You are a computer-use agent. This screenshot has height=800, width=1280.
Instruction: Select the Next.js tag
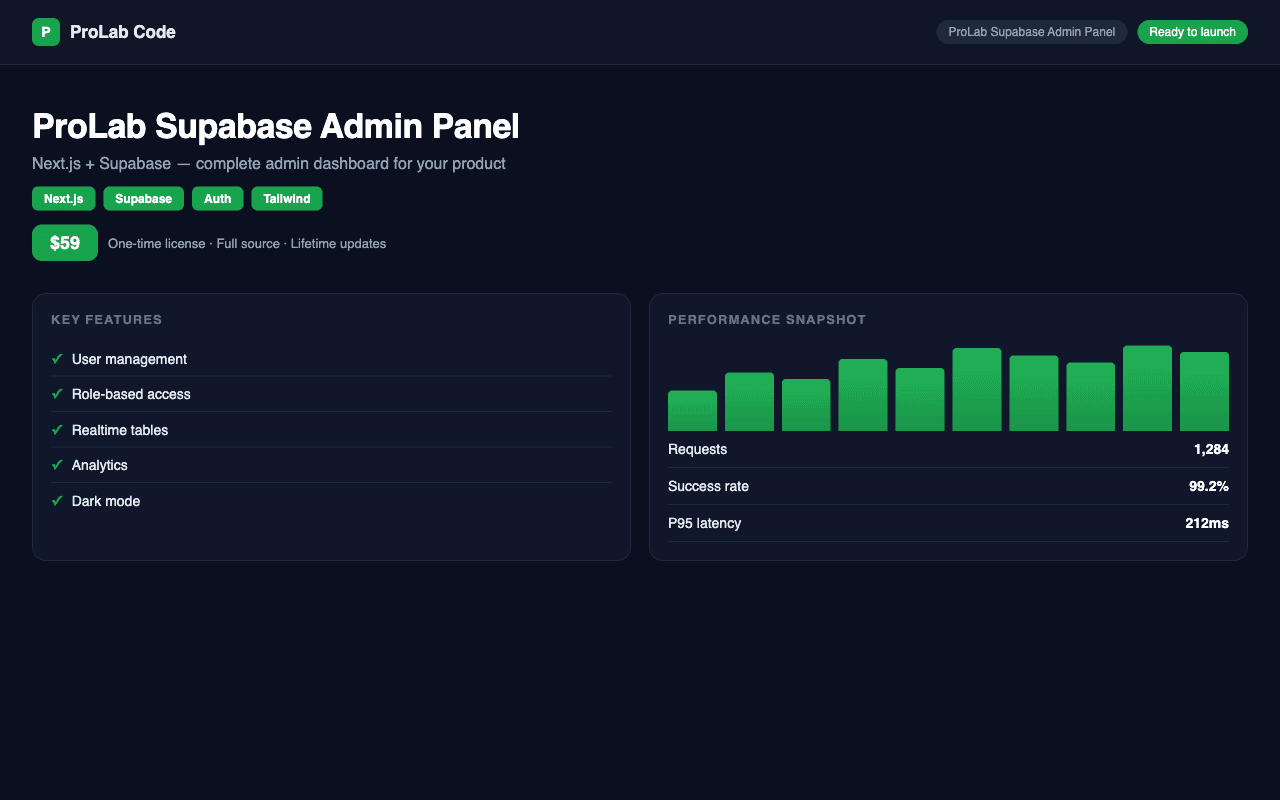(x=64, y=199)
